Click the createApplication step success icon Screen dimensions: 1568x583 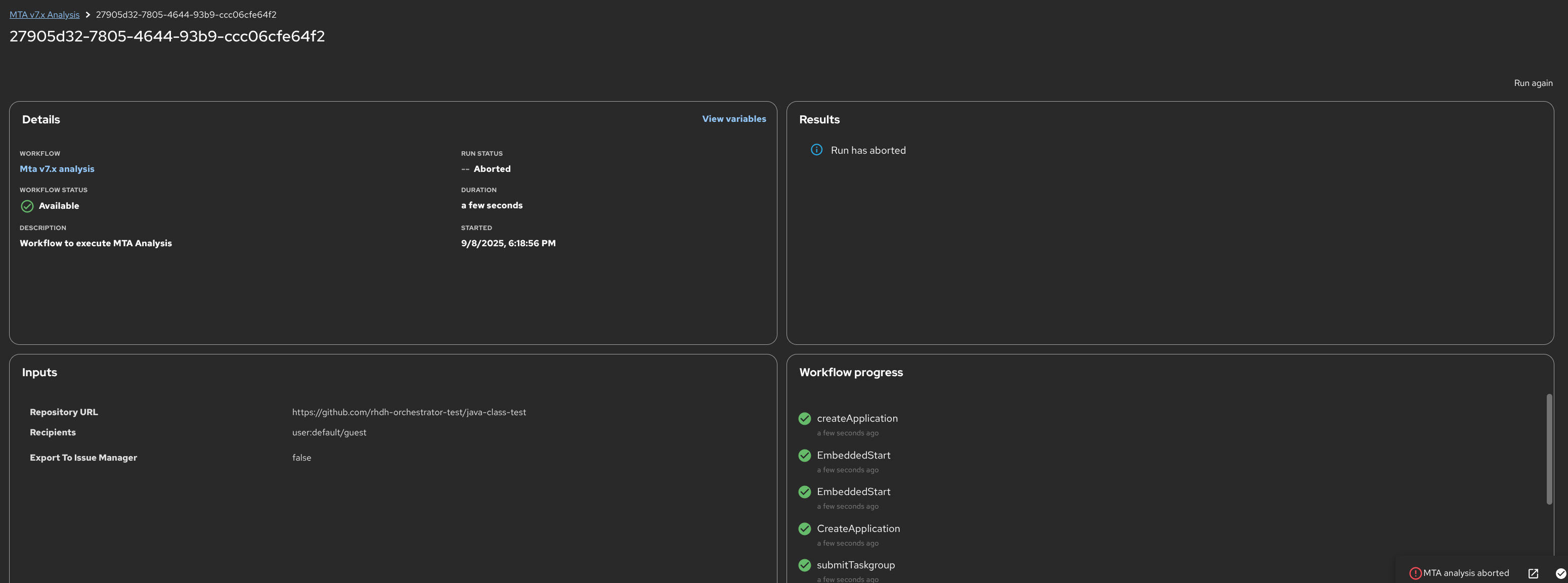point(804,419)
